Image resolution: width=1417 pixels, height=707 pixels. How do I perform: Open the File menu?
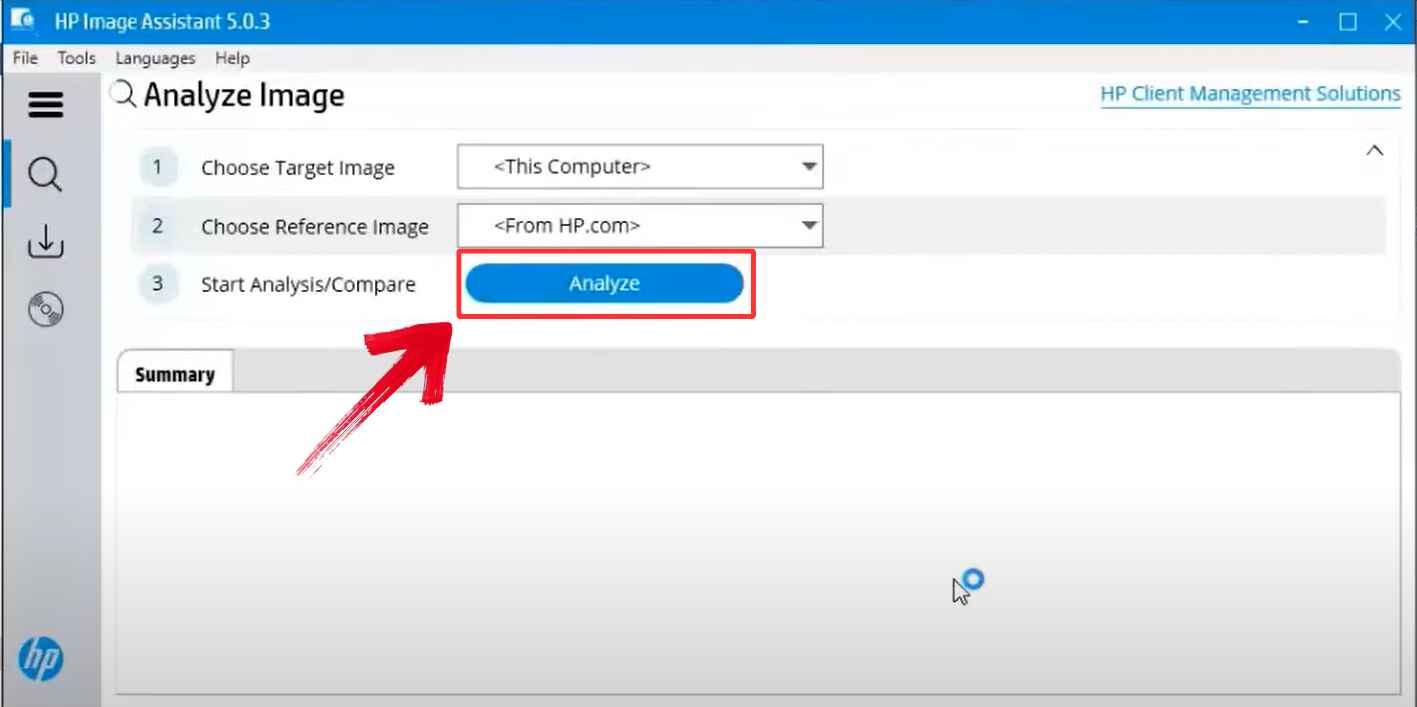coord(25,58)
